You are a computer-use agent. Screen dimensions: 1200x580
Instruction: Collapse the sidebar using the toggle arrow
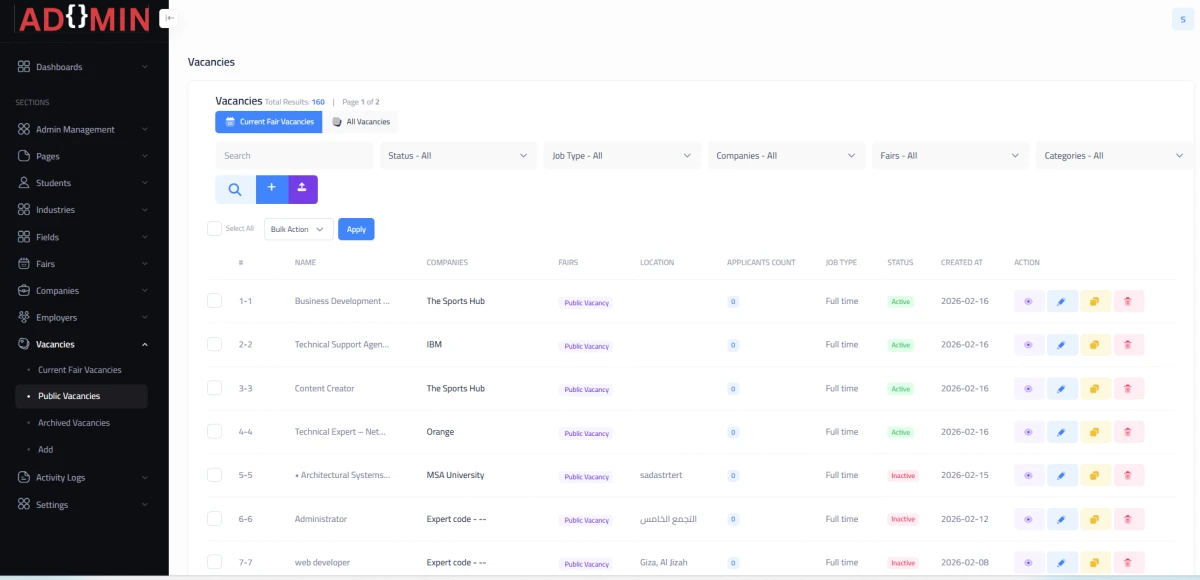pos(170,18)
